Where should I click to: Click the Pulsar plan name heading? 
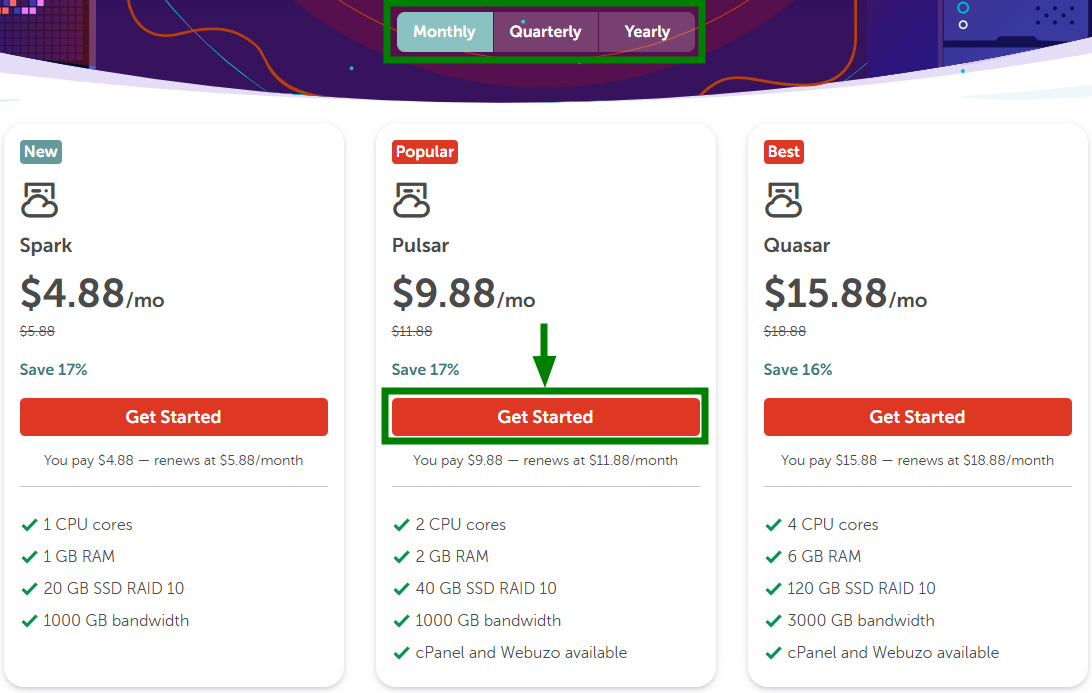(420, 246)
